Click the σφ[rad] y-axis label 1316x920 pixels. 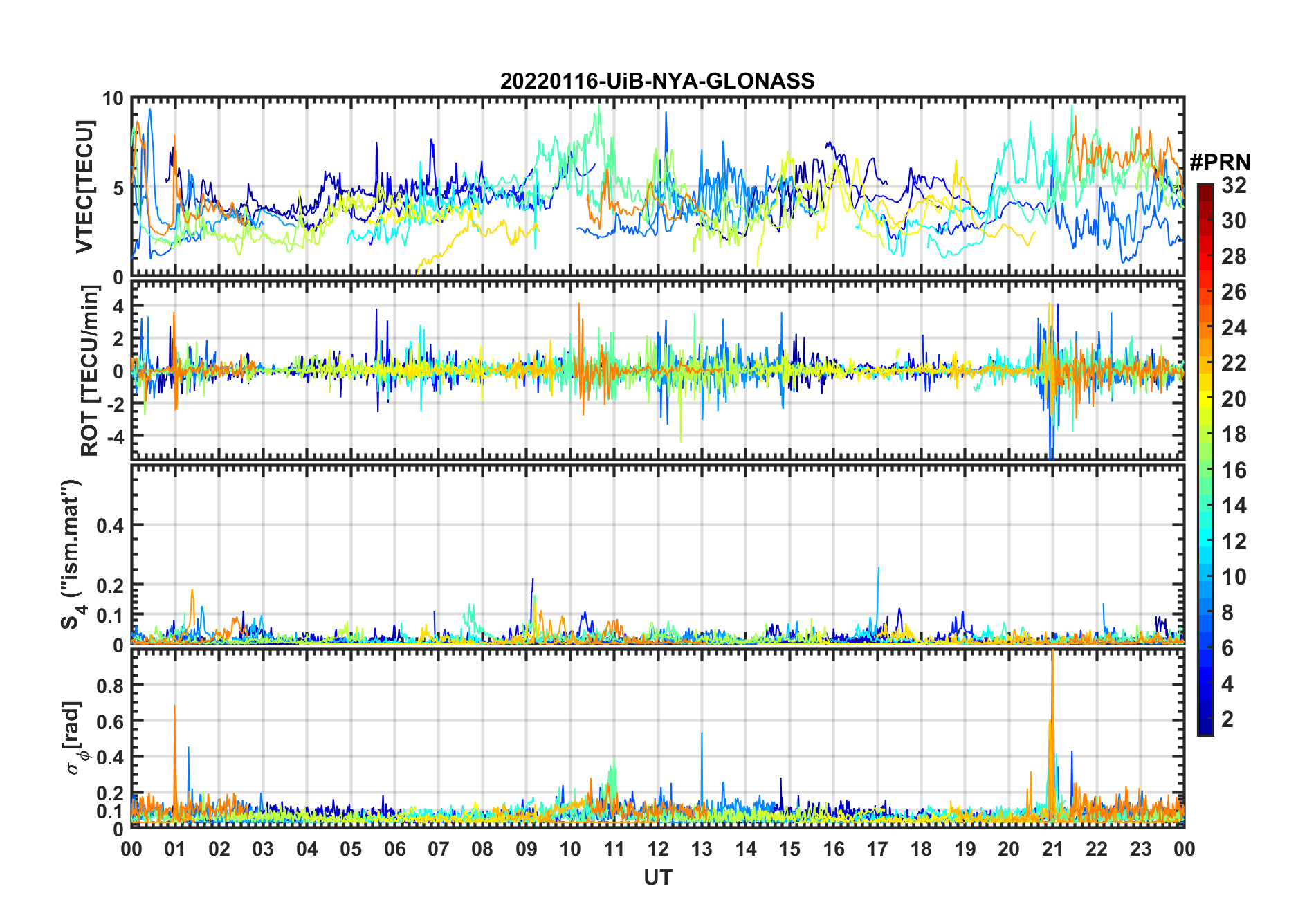pyautogui.click(x=75, y=737)
